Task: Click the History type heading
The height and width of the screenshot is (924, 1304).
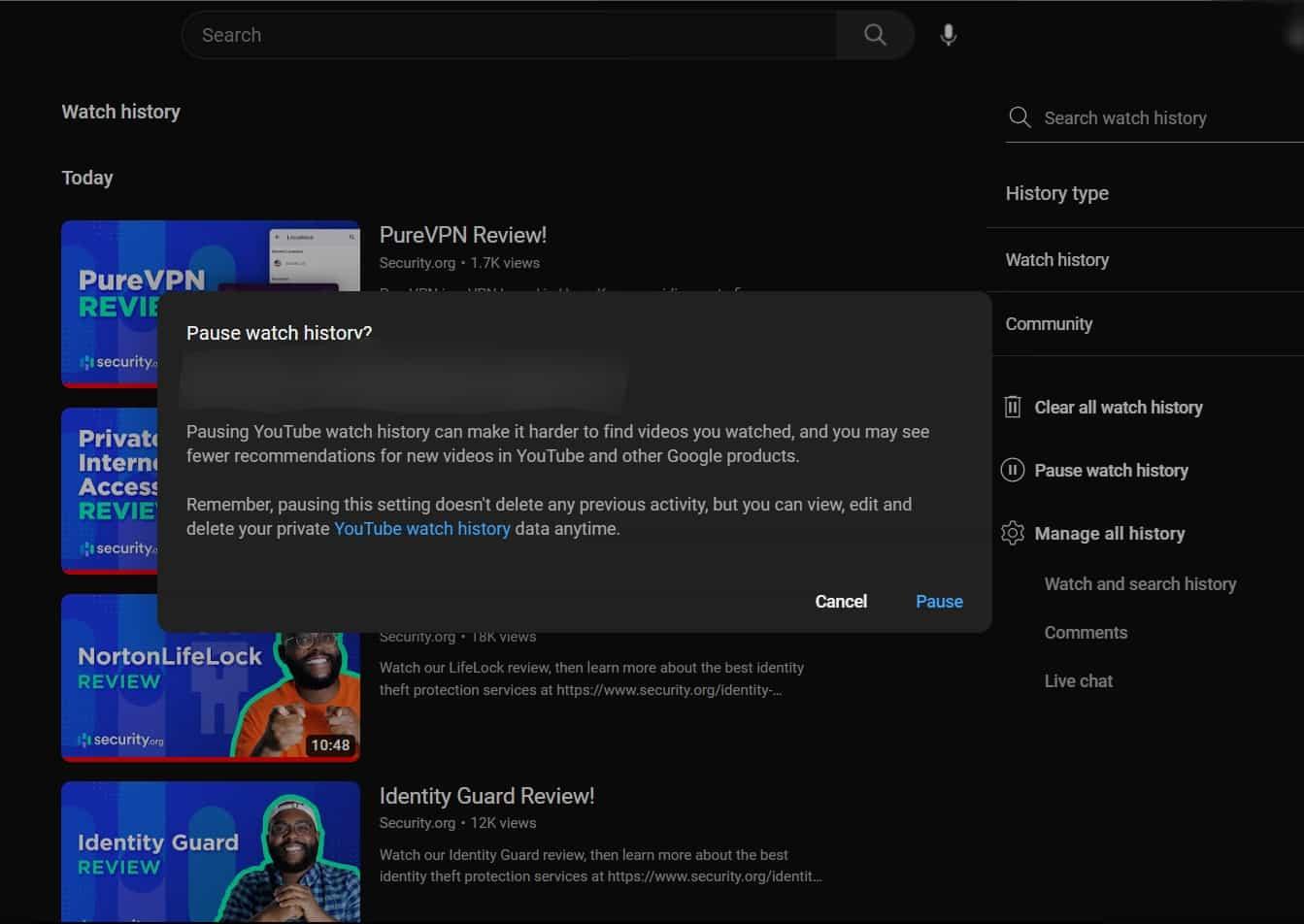Action: (1056, 193)
